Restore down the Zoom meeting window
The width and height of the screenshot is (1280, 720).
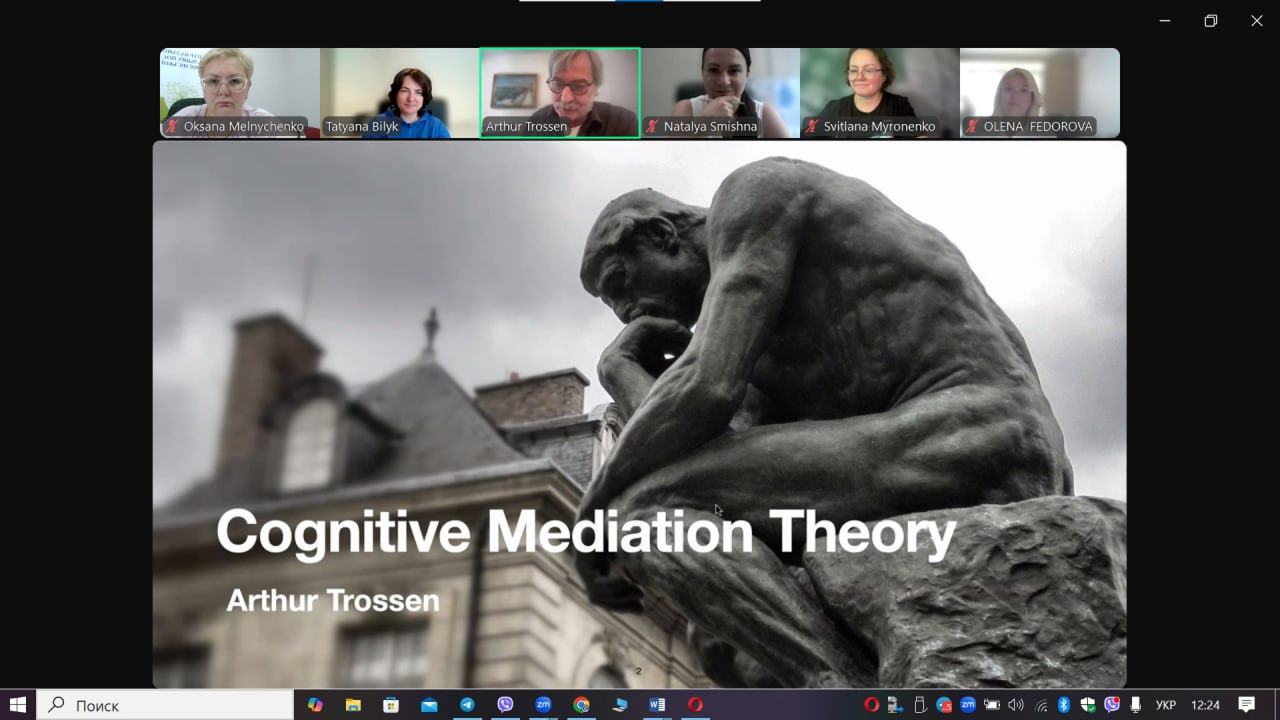click(1211, 21)
